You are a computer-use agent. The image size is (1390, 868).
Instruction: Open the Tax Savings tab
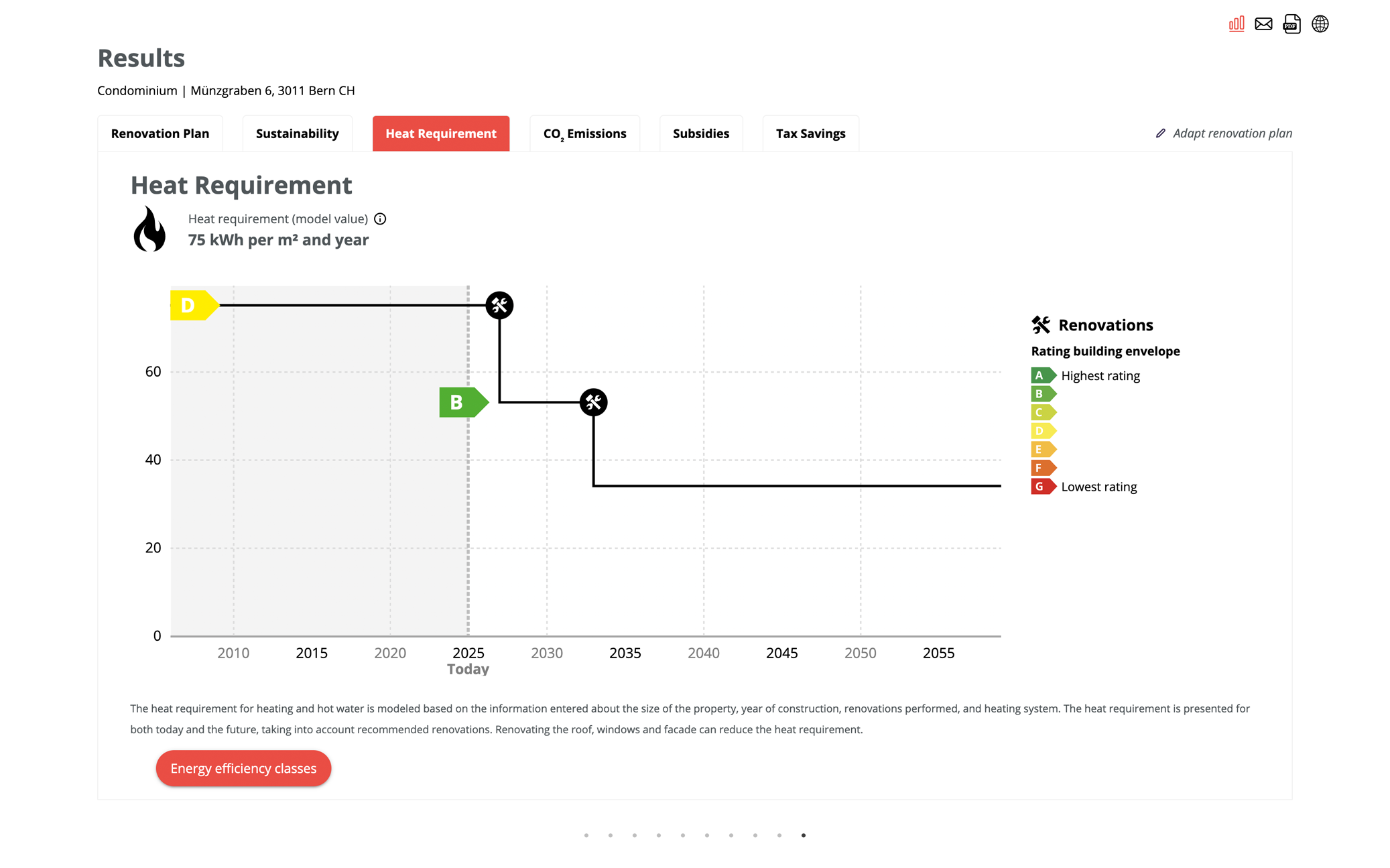pyautogui.click(x=810, y=133)
